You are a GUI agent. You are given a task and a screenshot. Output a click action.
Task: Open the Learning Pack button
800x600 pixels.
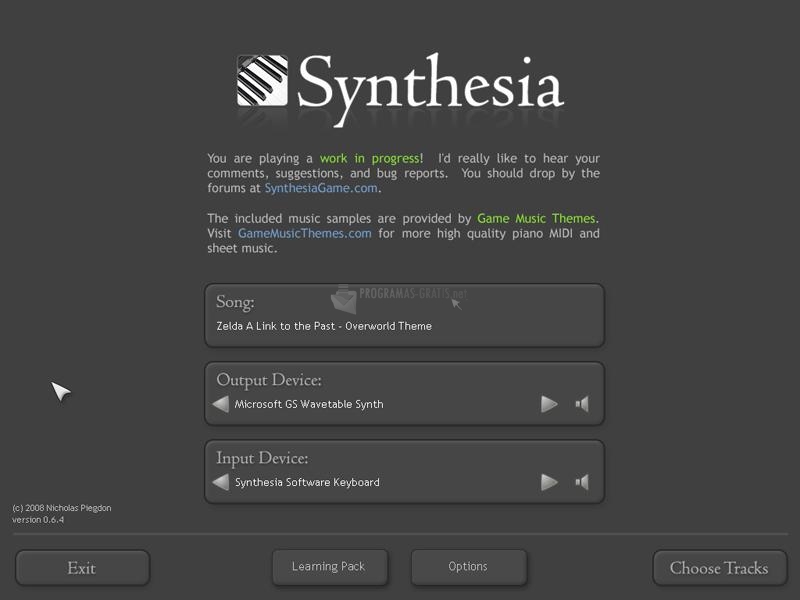330,567
